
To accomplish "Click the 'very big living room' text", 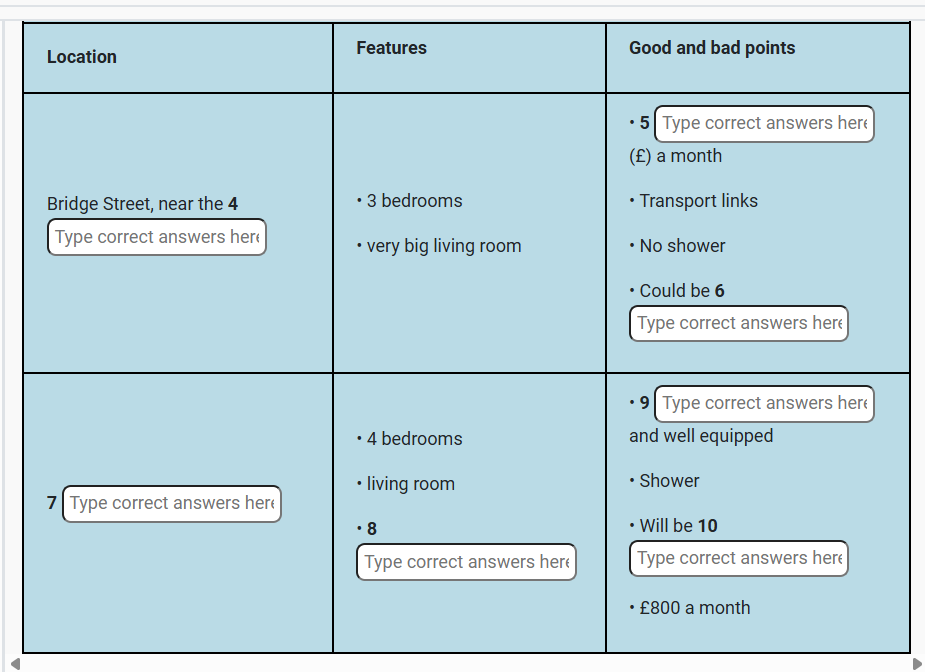I will tap(443, 246).
